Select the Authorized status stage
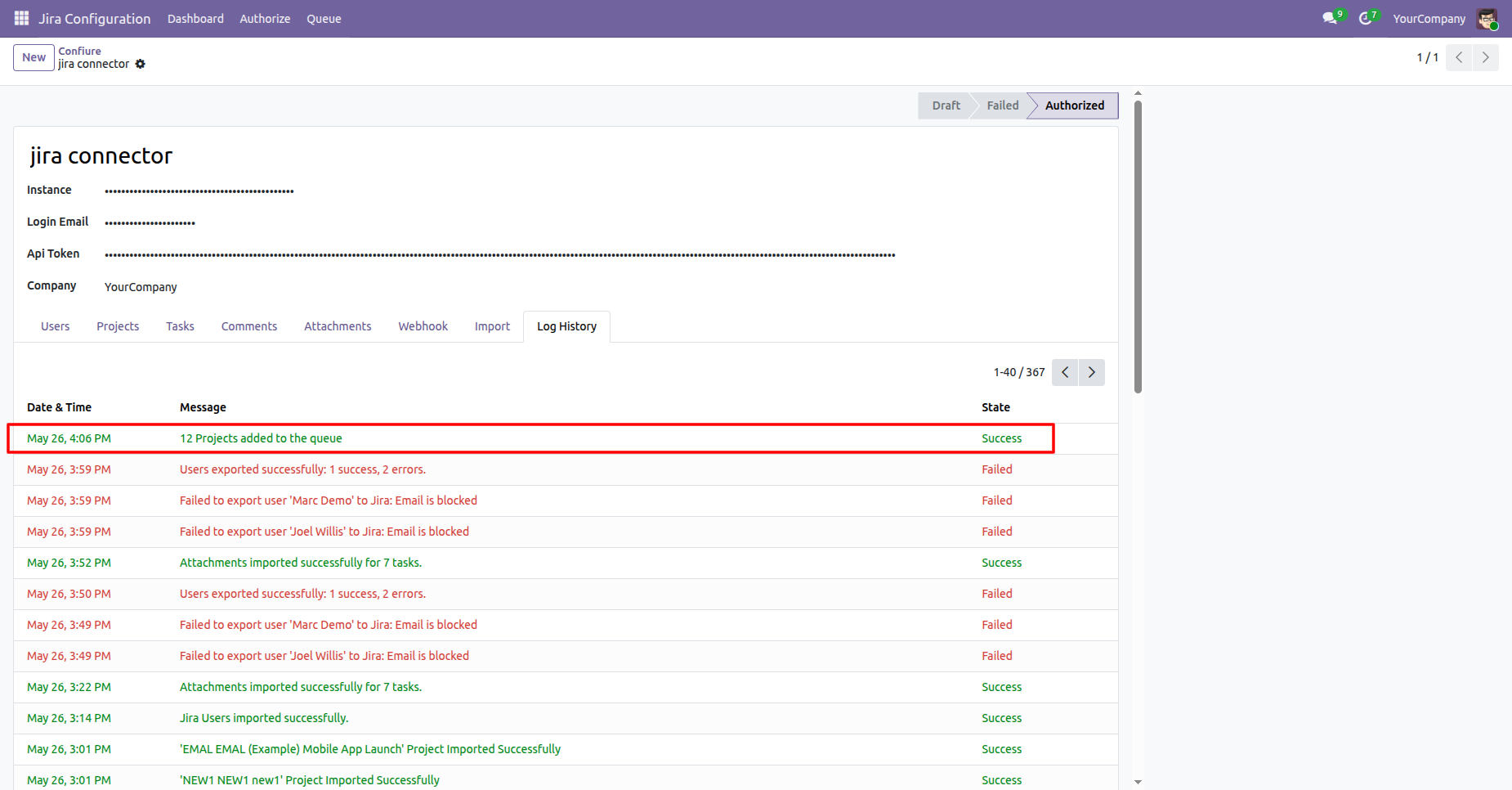Viewport: 1512px width, 790px height. tap(1074, 105)
